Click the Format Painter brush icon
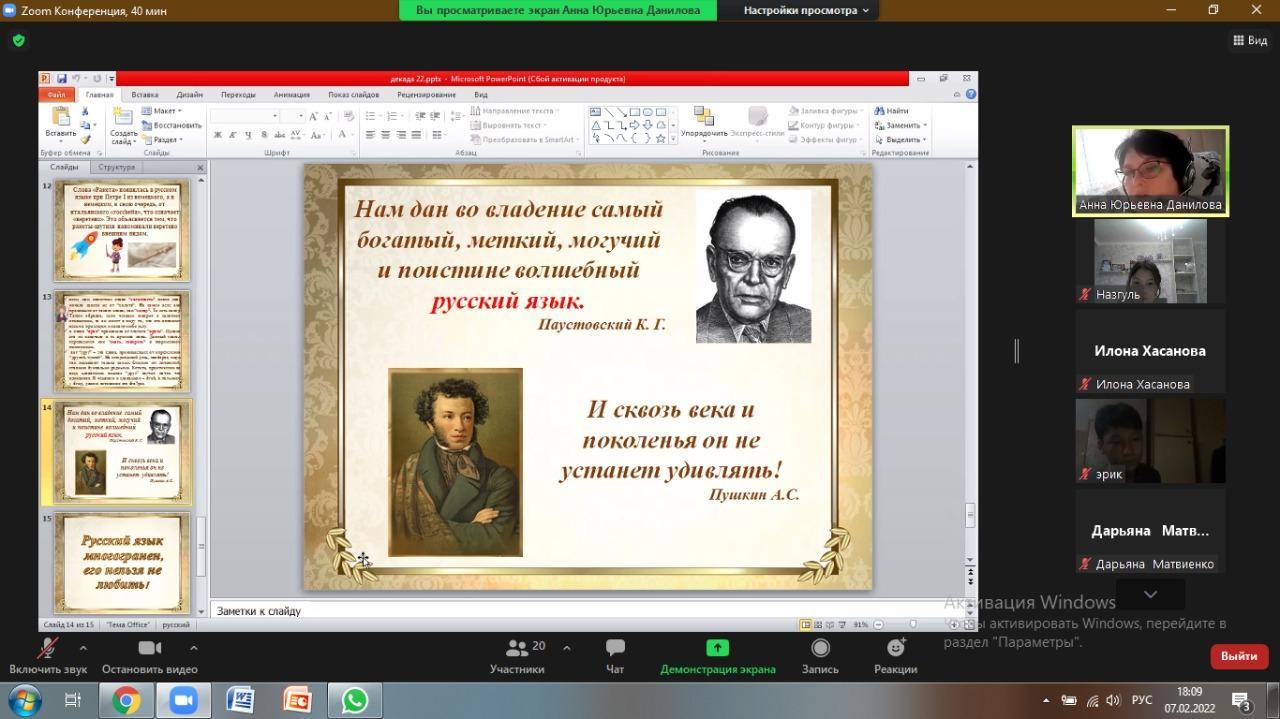1280x719 pixels. pyautogui.click(x=85, y=139)
